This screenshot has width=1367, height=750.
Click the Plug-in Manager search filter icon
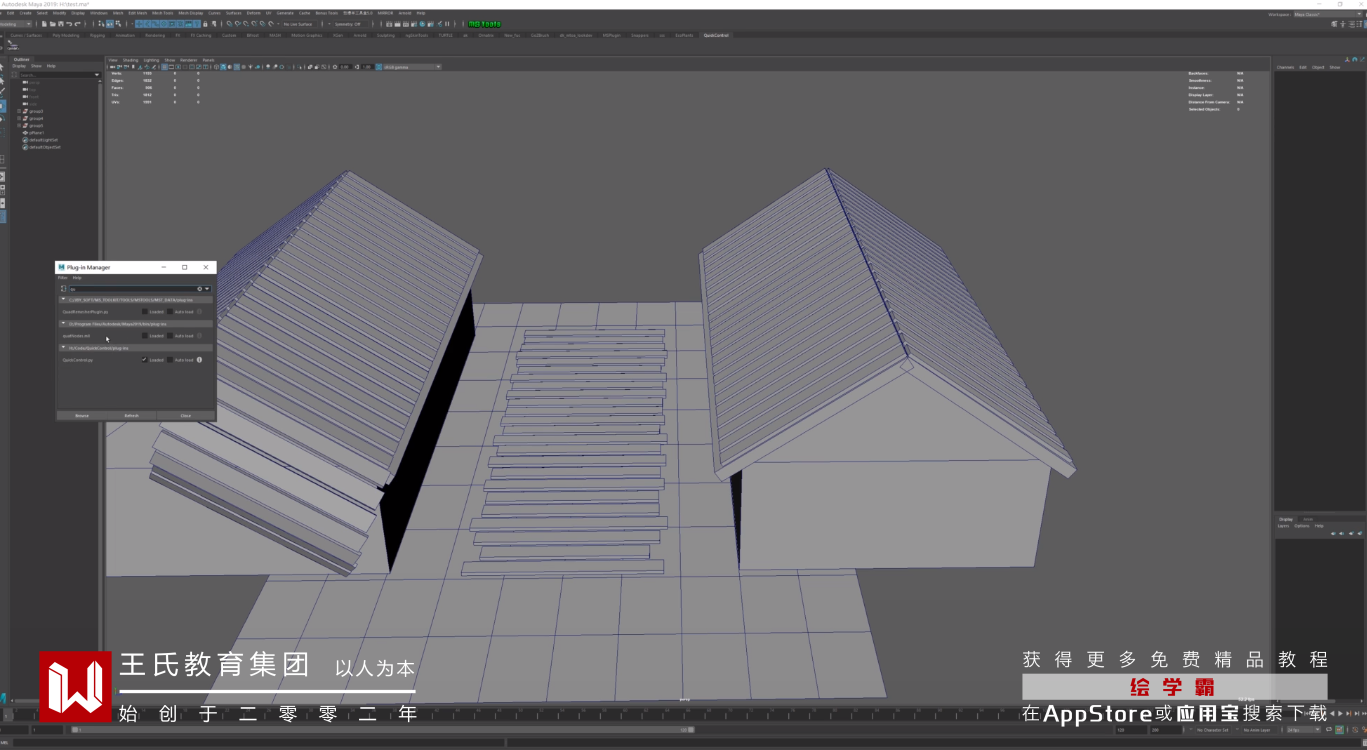pos(64,289)
